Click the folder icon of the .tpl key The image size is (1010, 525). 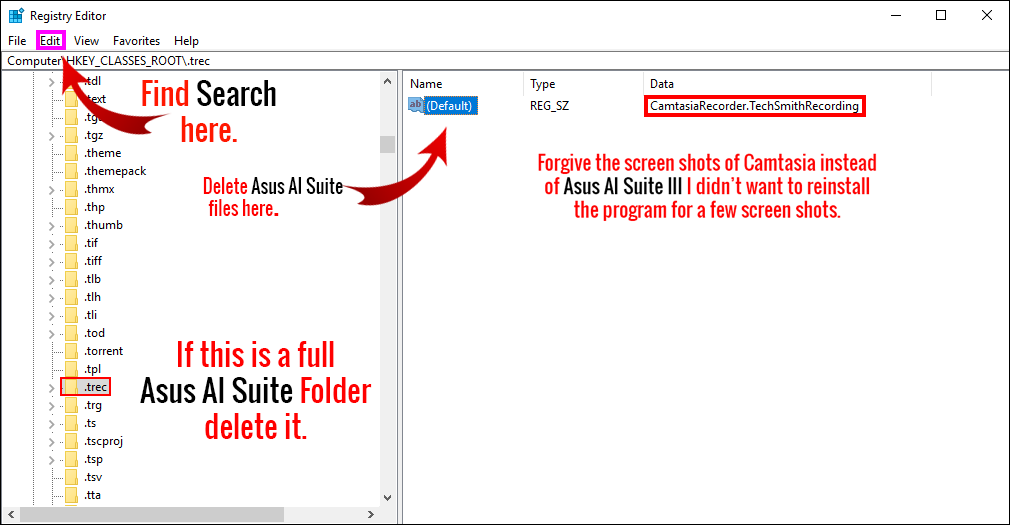[71, 369]
